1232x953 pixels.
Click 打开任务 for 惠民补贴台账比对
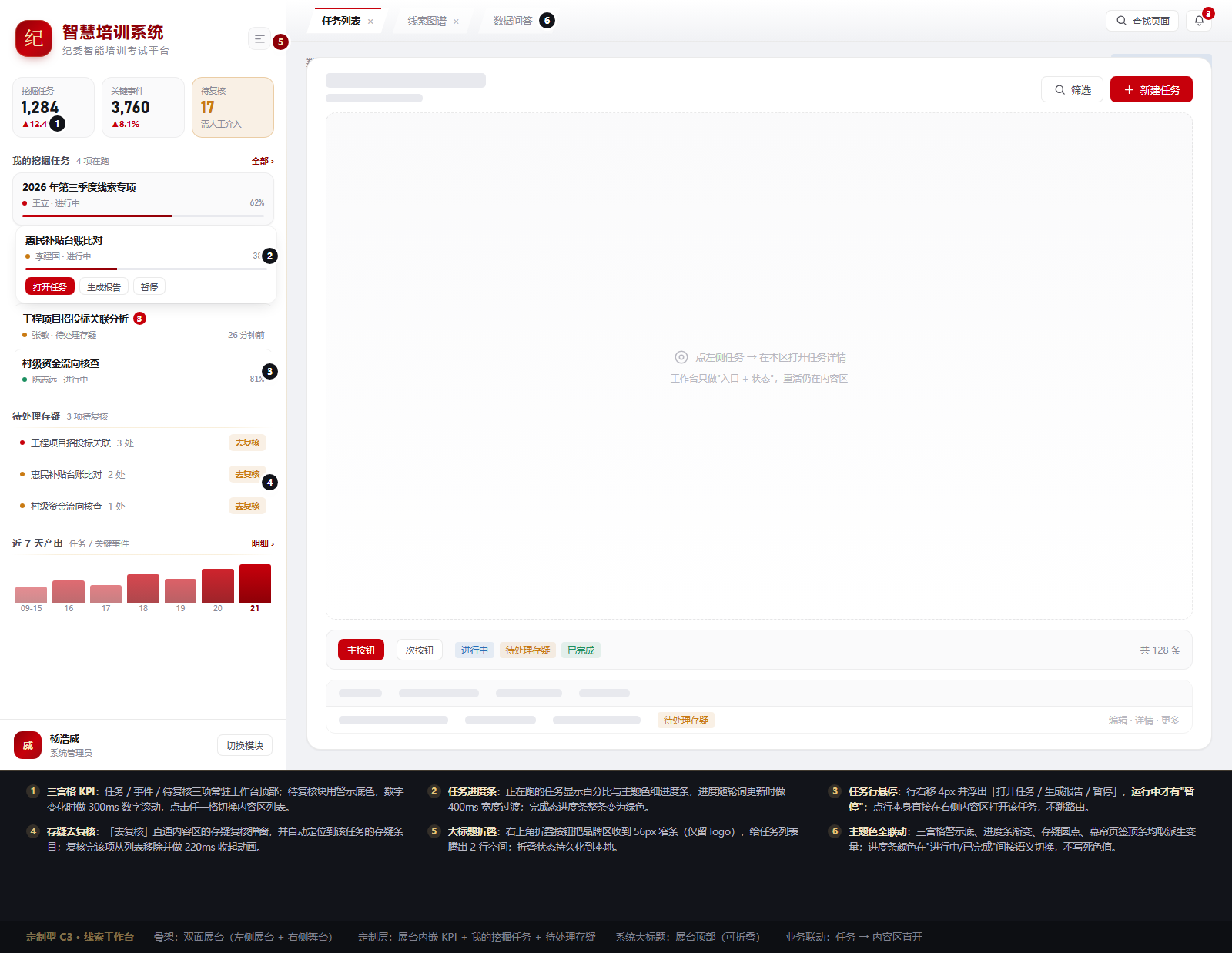click(x=50, y=286)
